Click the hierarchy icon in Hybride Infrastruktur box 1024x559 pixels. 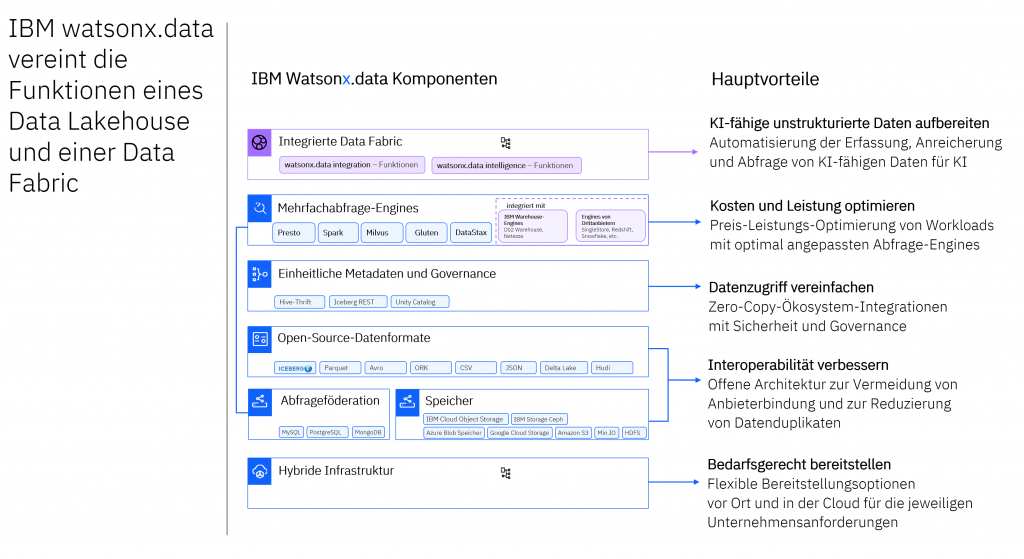[506, 472]
